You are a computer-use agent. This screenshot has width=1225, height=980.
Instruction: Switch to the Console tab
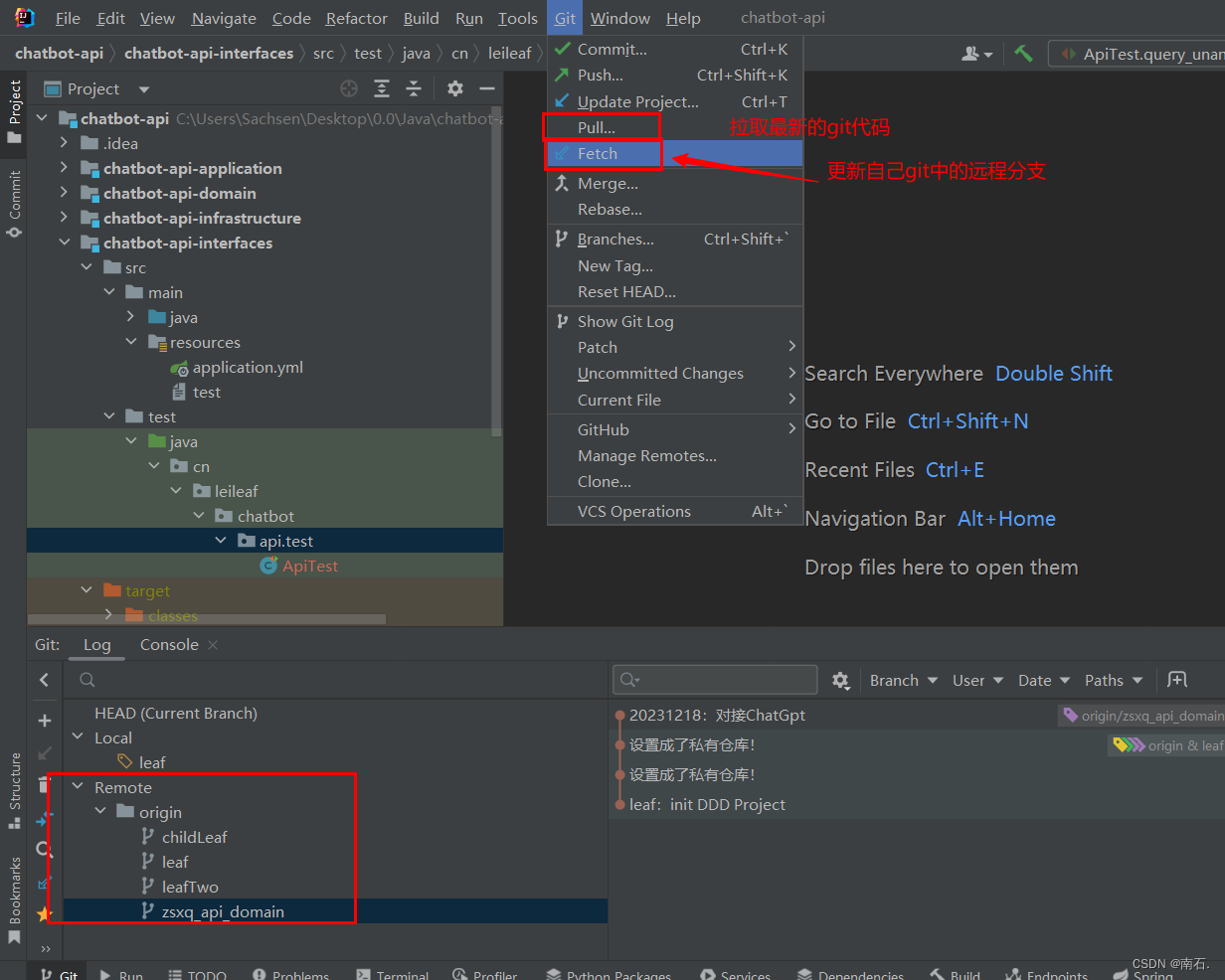click(169, 644)
